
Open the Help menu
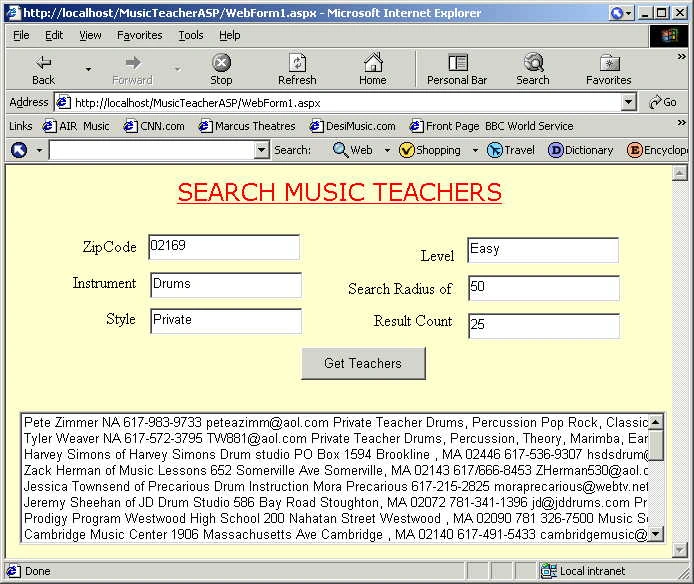[x=230, y=35]
